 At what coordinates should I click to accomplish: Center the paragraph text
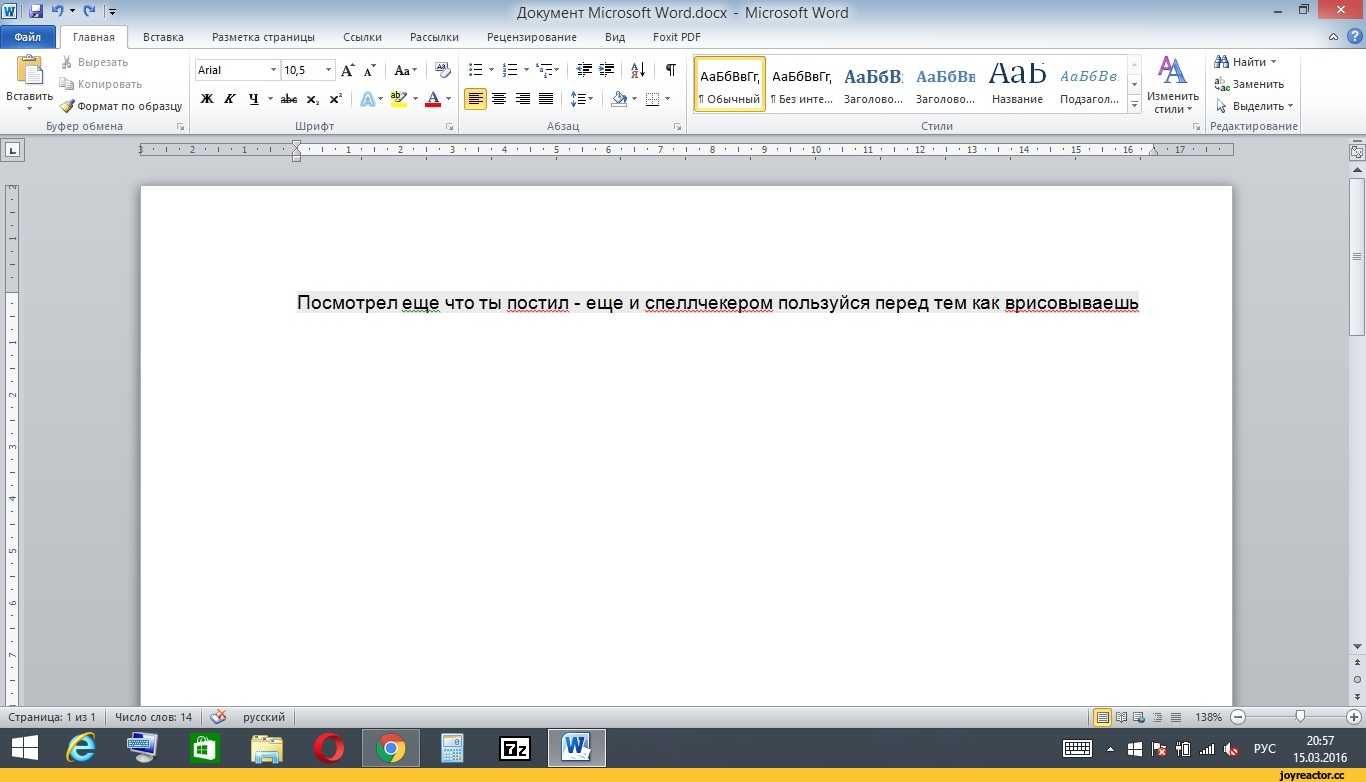coord(498,99)
